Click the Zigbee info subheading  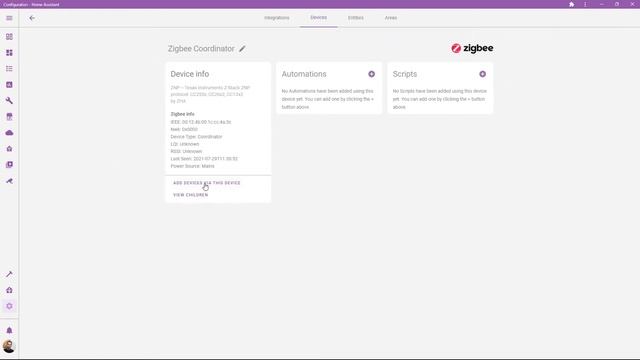(x=182, y=114)
